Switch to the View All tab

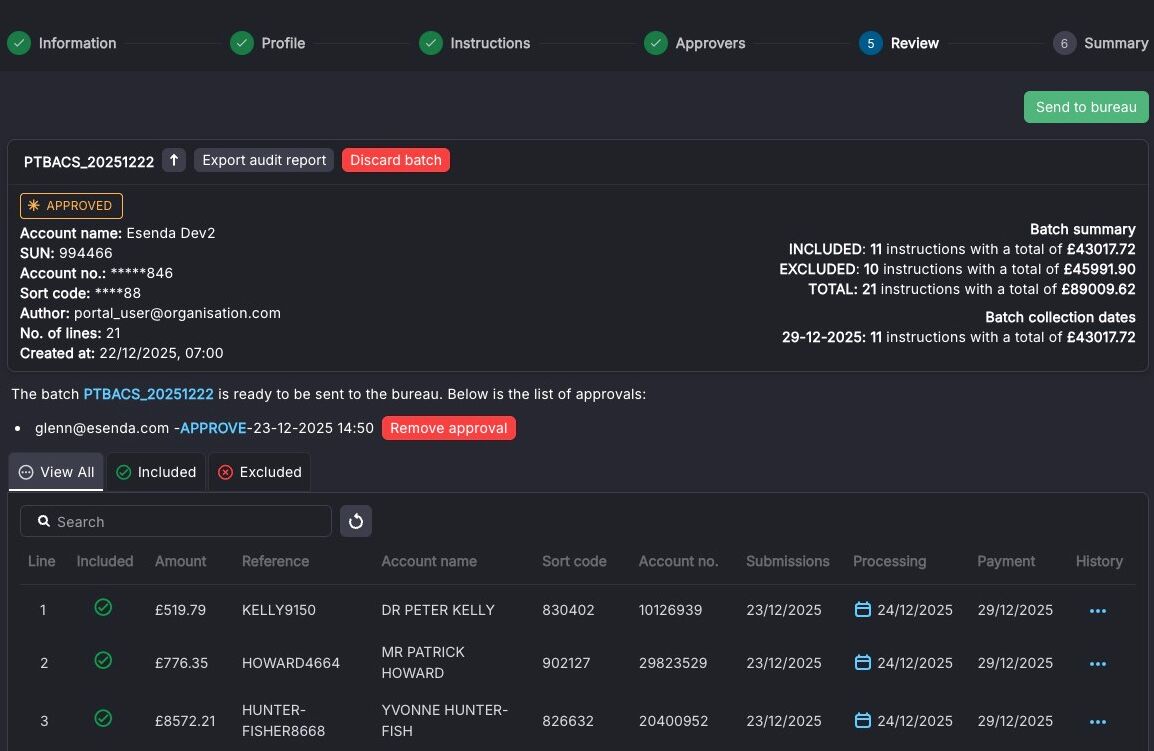point(56,472)
